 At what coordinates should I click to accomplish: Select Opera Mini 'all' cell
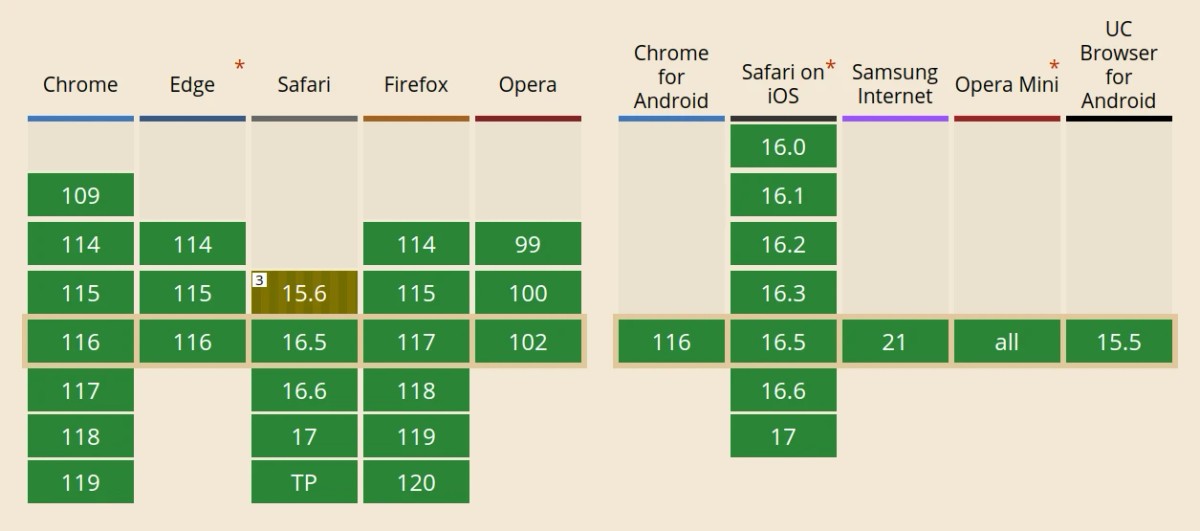pyautogui.click(x=1007, y=342)
